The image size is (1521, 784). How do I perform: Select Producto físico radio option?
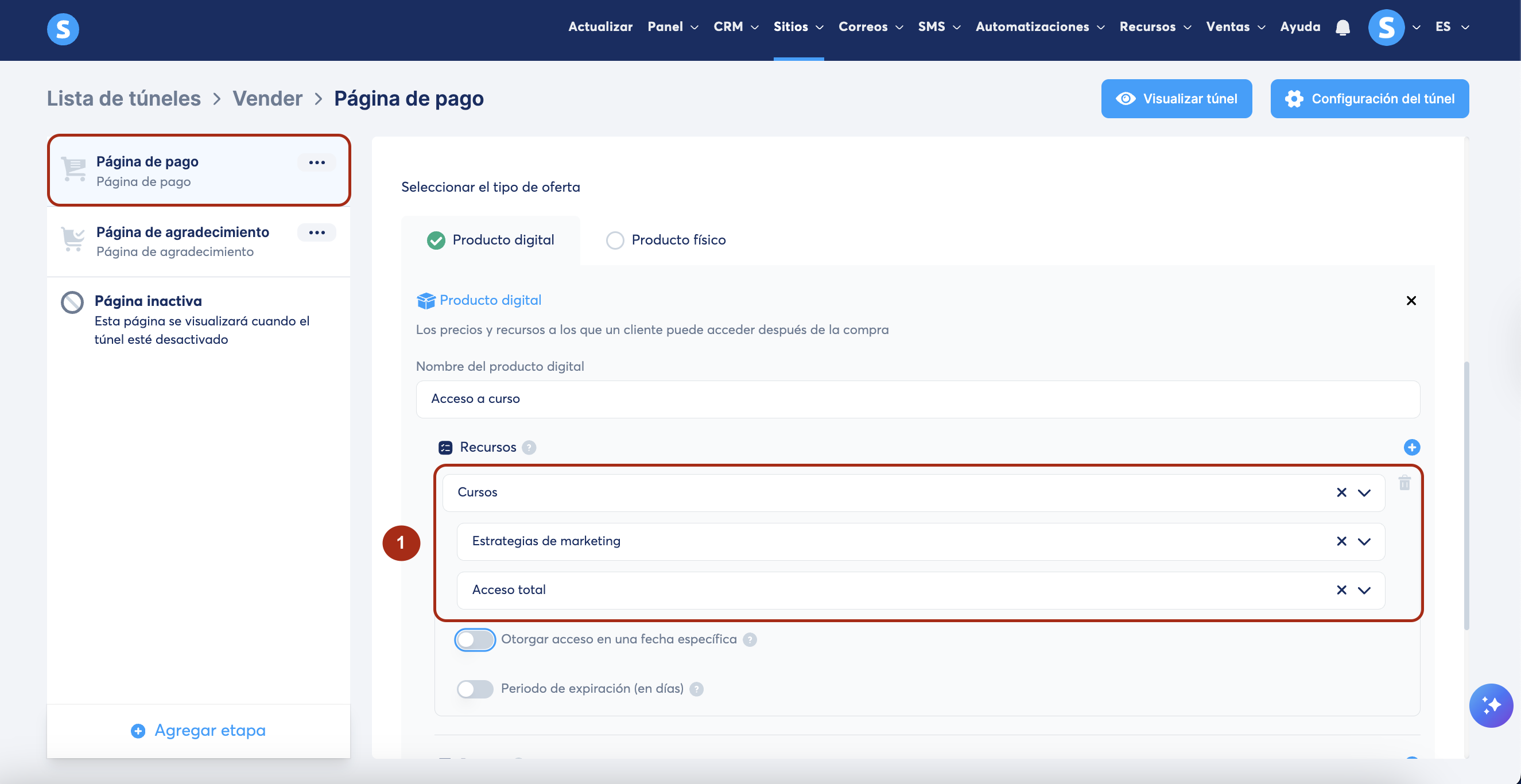615,240
